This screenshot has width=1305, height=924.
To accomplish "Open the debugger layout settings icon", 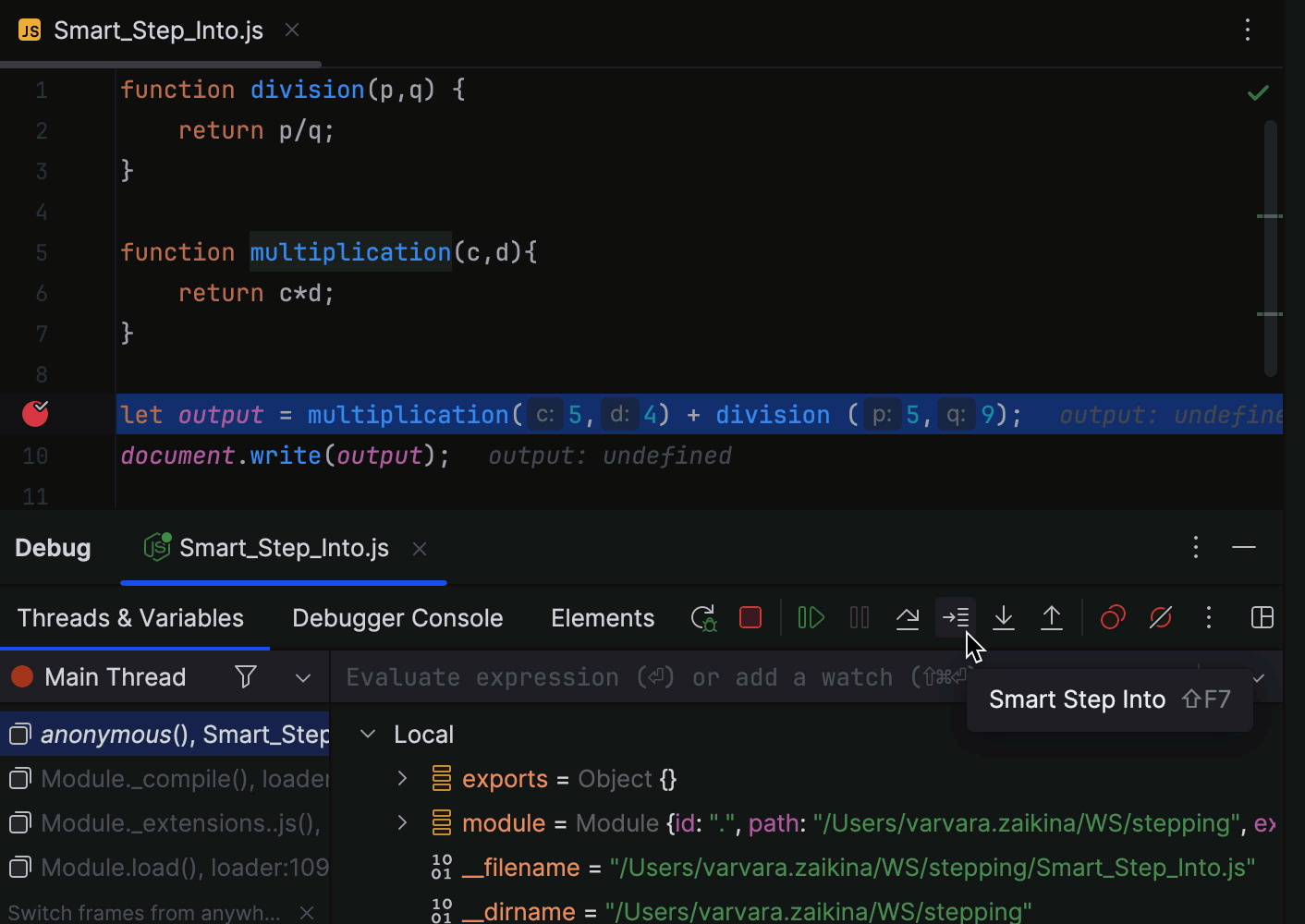I will [x=1262, y=618].
